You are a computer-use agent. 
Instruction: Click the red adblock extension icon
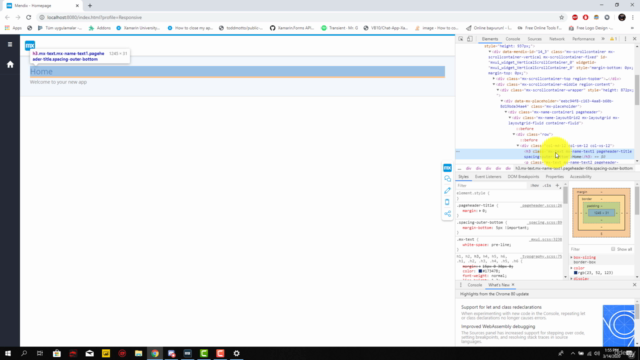pos(575,17)
